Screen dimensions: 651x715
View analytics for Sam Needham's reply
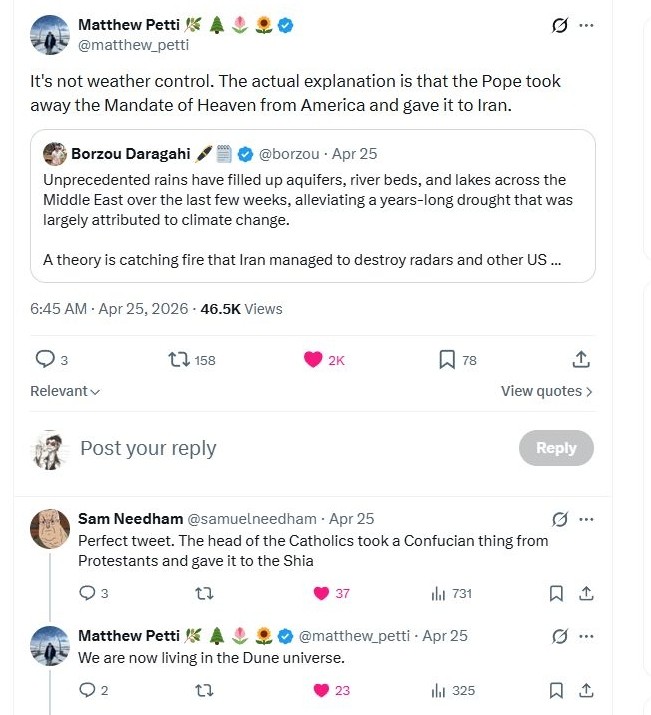[x=438, y=593]
